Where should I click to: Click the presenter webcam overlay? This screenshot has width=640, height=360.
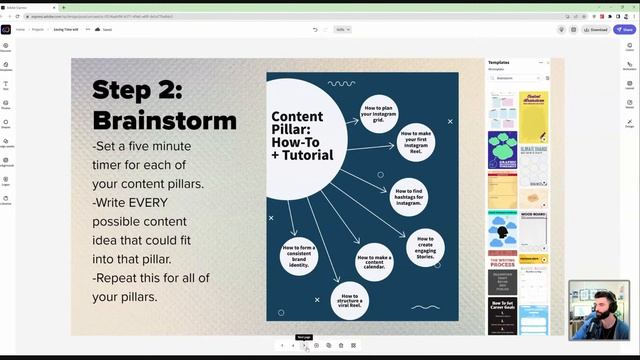click(599, 310)
